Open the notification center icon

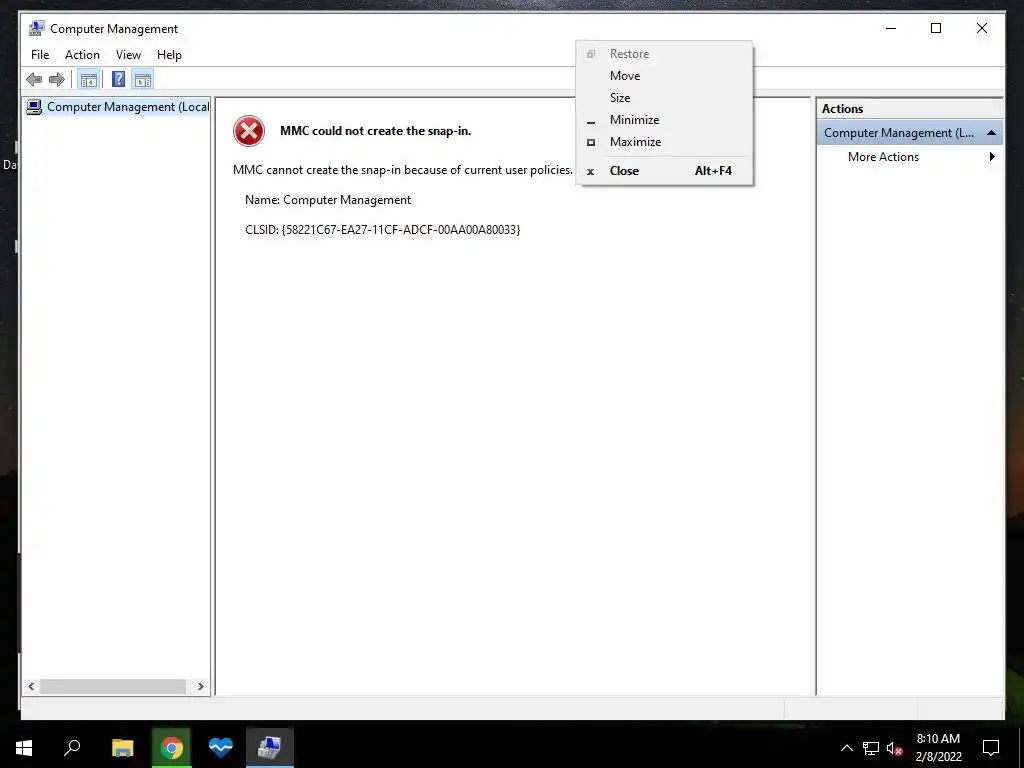[991, 748]
